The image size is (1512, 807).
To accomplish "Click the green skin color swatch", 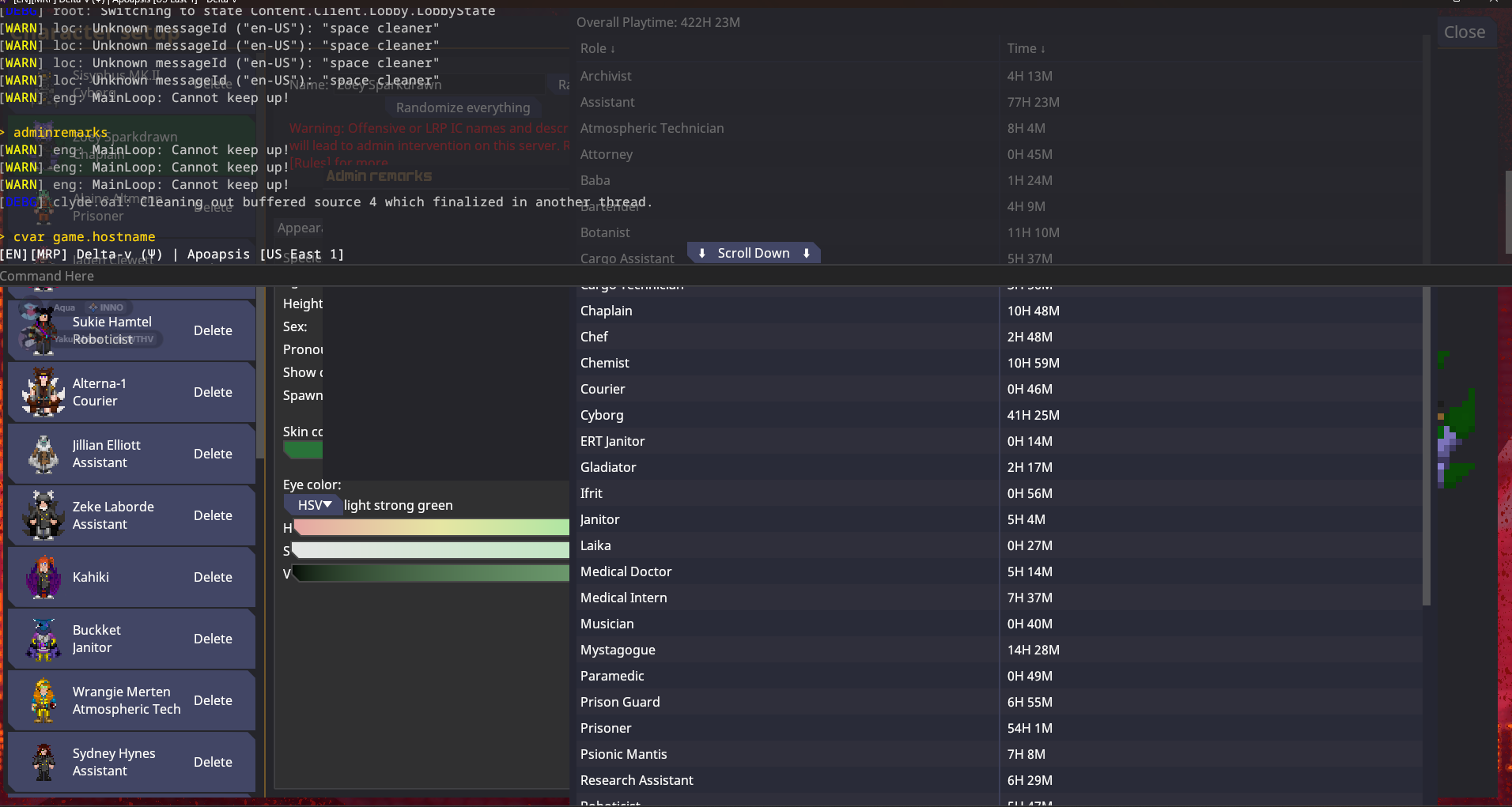I will (303, 450).
